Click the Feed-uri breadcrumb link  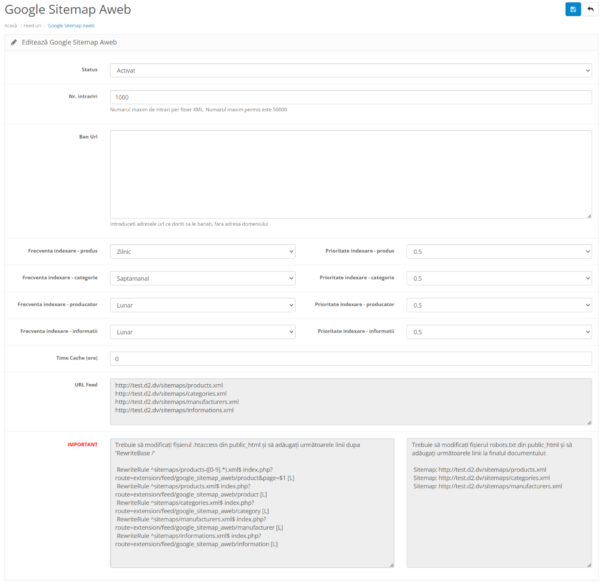click(32, 26)
